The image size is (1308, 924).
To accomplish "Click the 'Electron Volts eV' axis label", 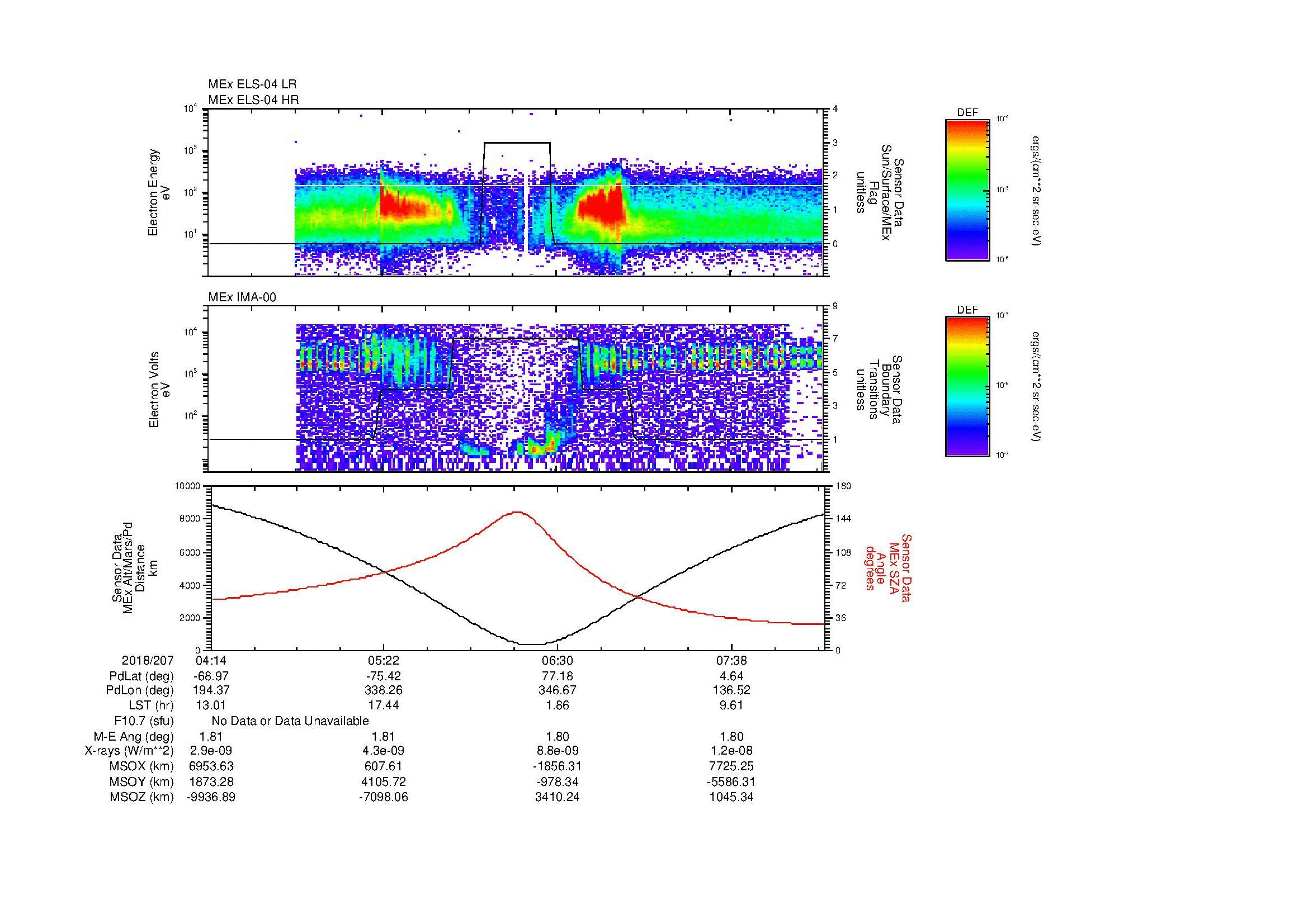I will tap(159, 390).
